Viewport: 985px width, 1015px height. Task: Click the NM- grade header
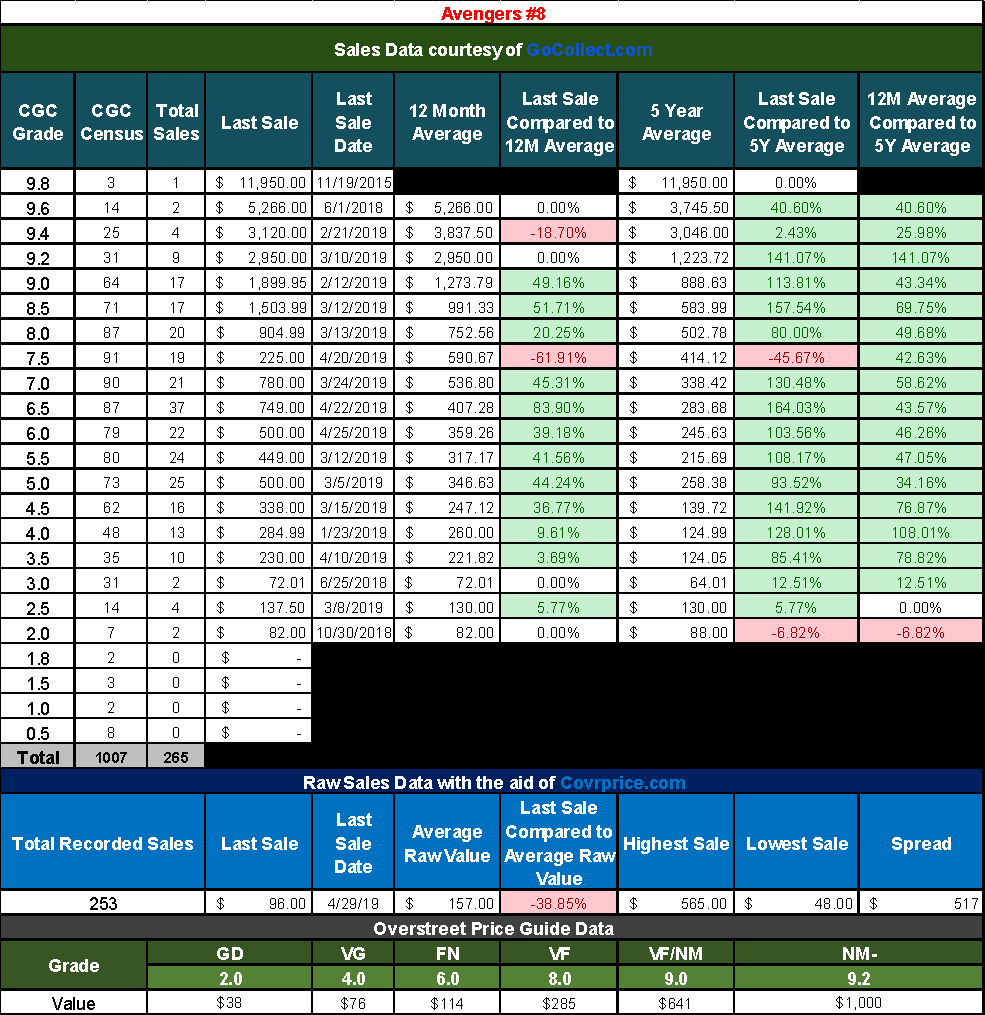click(x=859, y=954)
